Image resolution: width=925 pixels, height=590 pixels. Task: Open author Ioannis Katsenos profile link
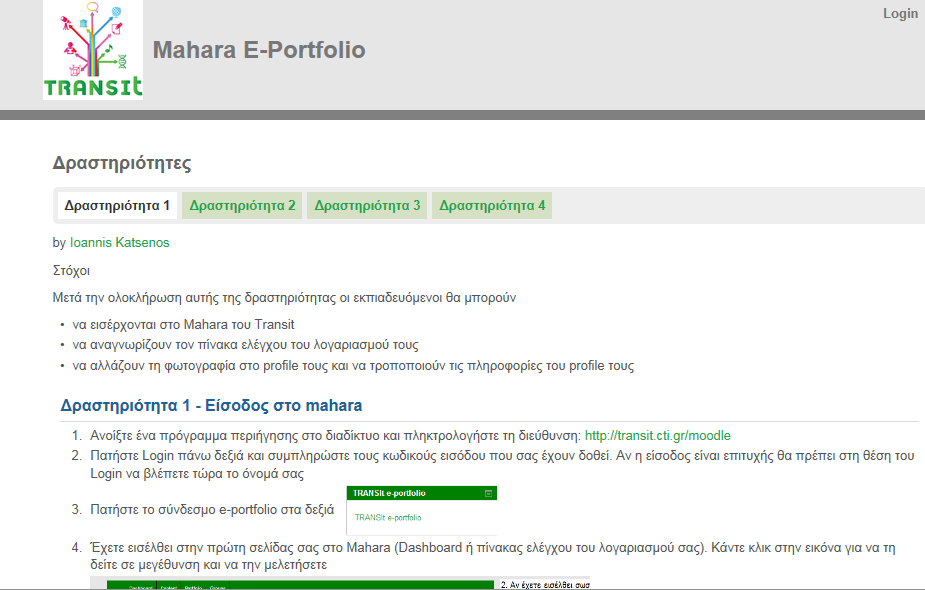119,242
